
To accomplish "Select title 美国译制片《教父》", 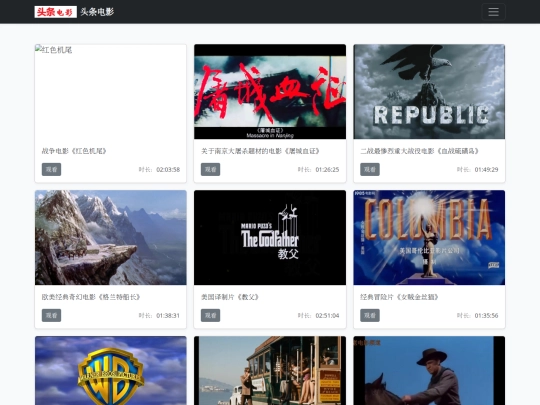I will pyautogui.click(x=230, y=297).
